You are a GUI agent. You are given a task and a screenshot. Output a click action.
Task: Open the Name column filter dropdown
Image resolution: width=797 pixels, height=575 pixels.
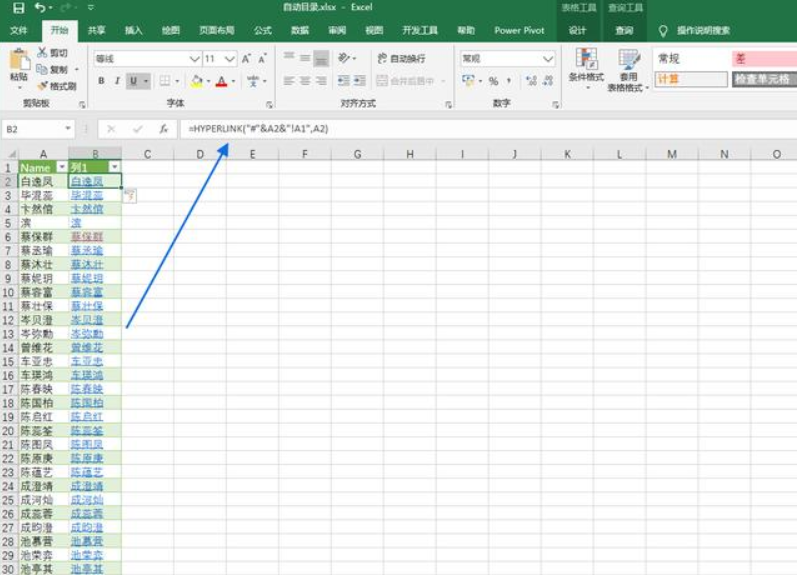click(x=62, y=167)
